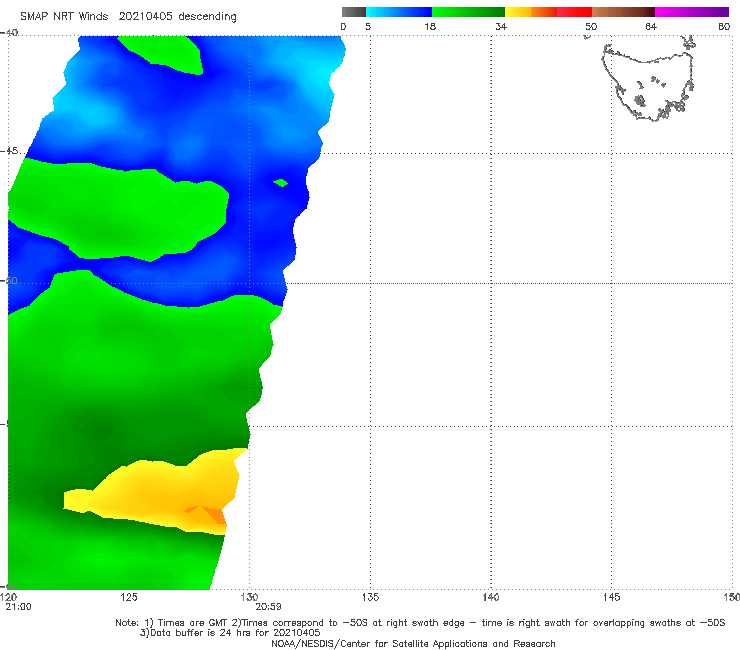Click the magenta-purple segment of the color bar

click(692, 12)
